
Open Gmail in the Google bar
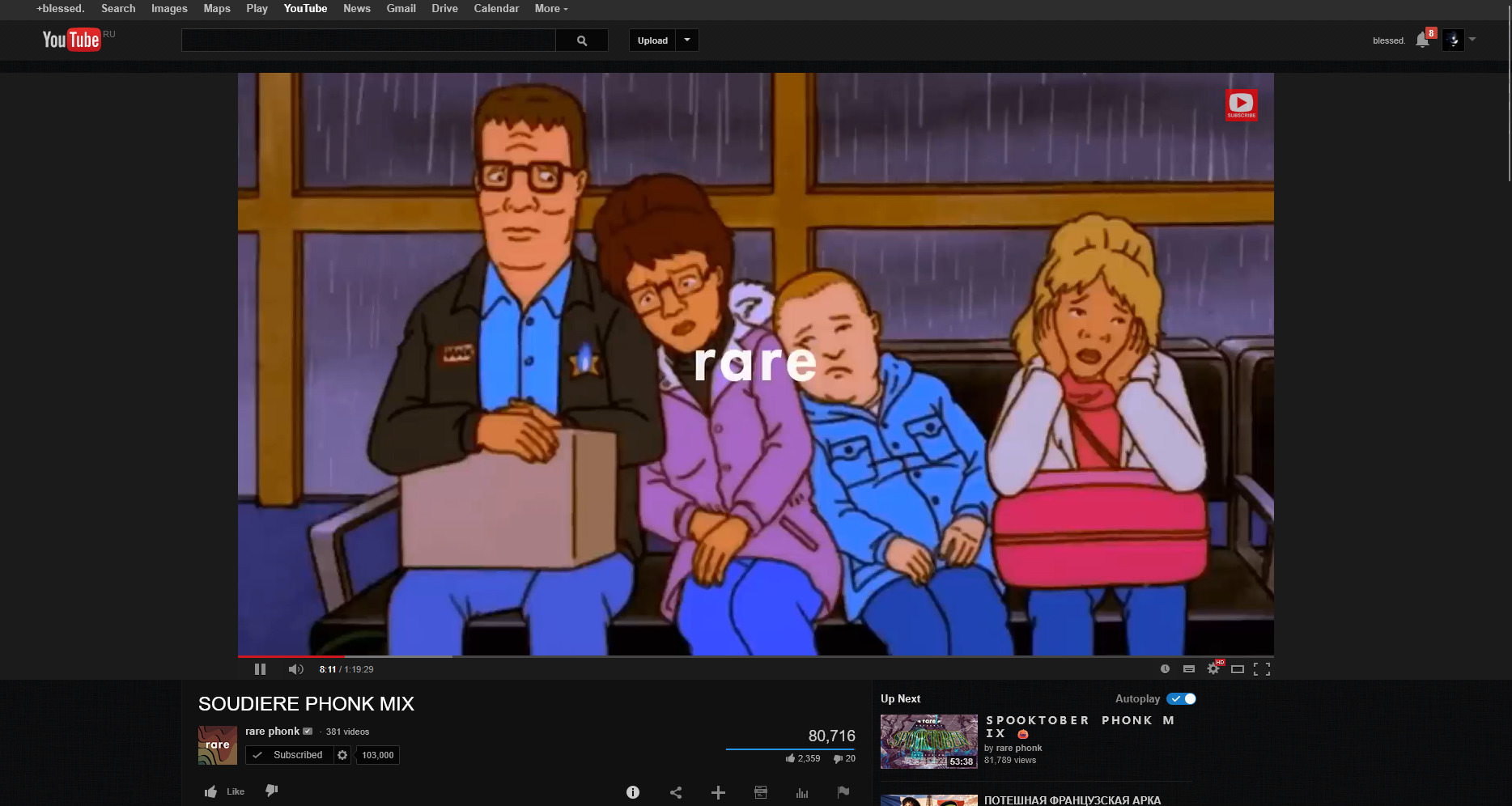(401, 9)
